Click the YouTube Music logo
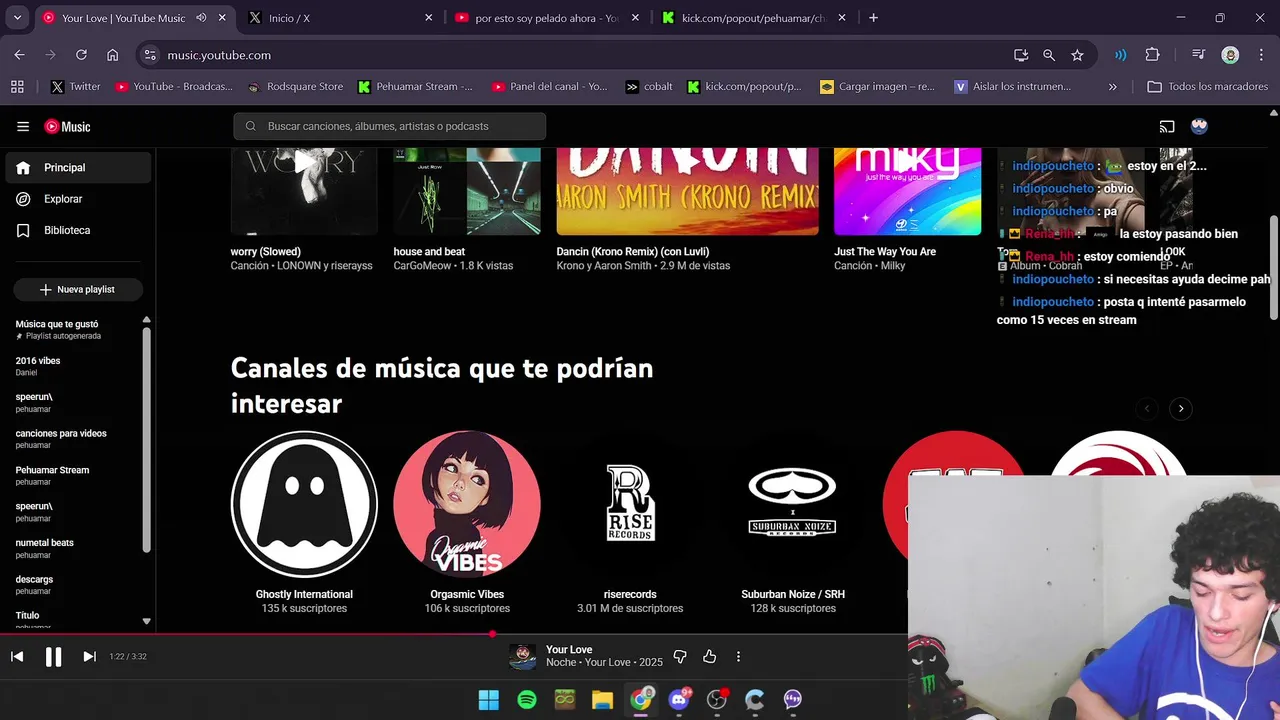The height and width of the screenshot is (720, 1280). [x=67, y=126]
